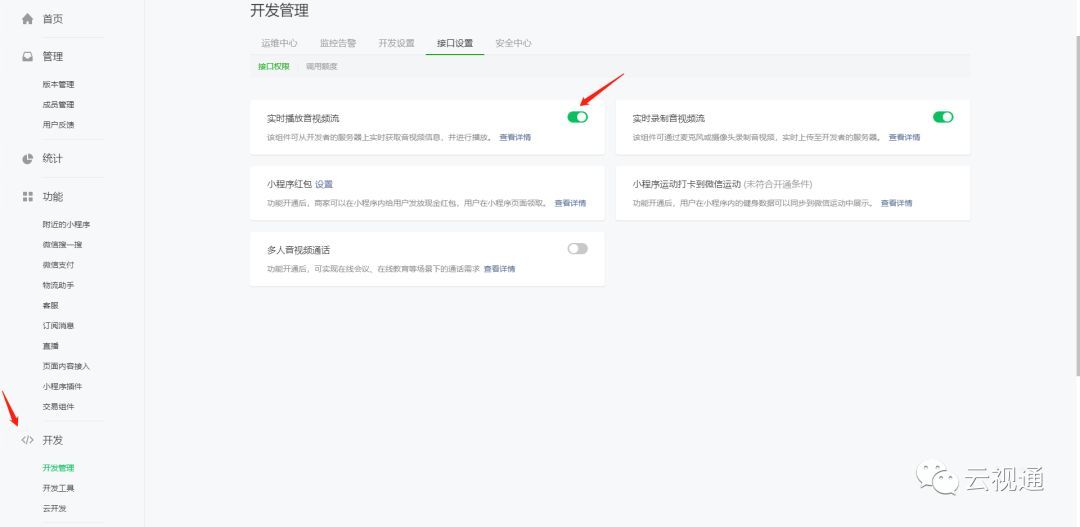Open 附近的小程序 in the sidebar
The width and height of the screenshot is (1080, 527).
[x=67, y=225]
